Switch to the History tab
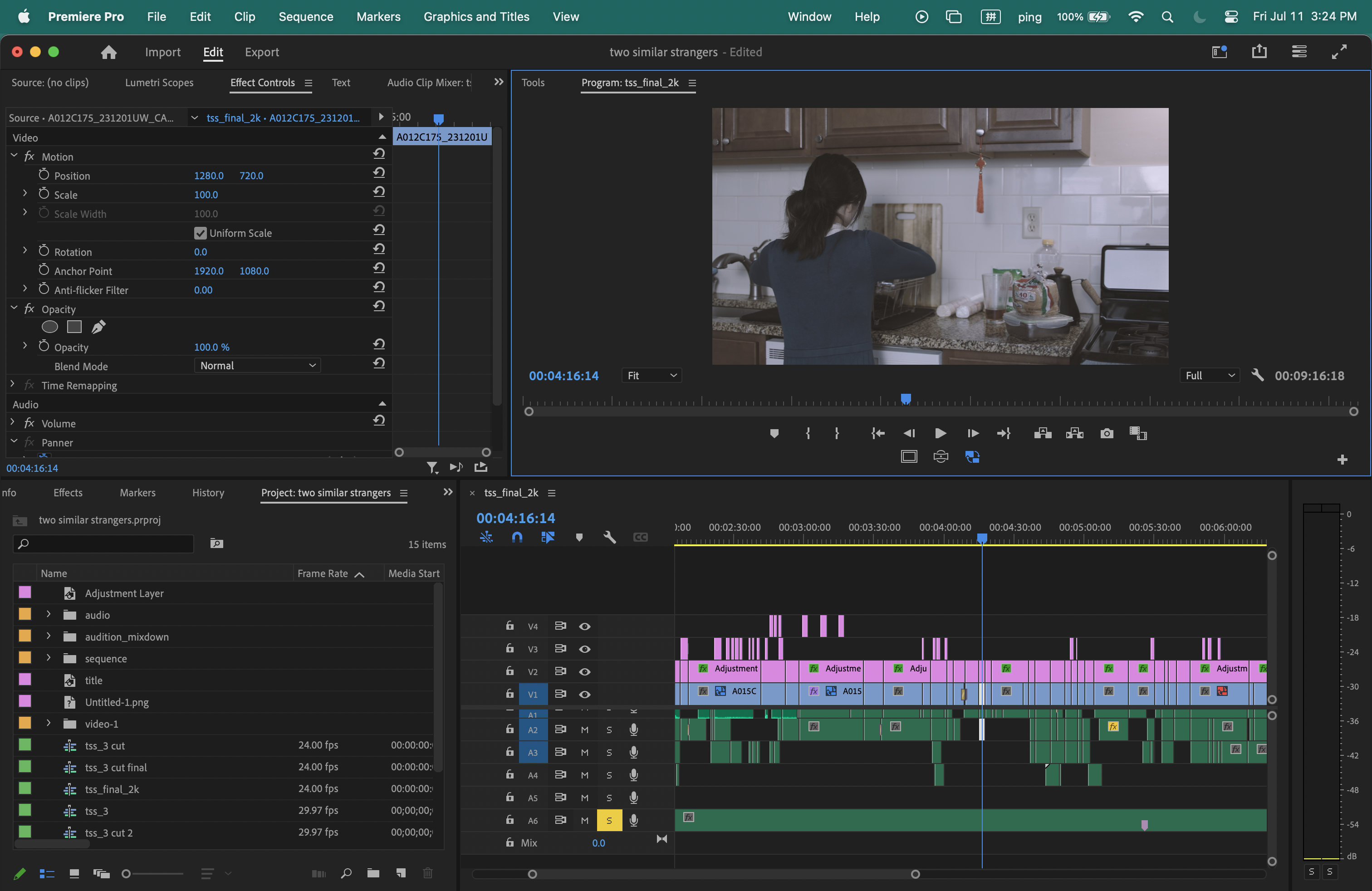Screen dimensions: 1372x891 [208, 493]
